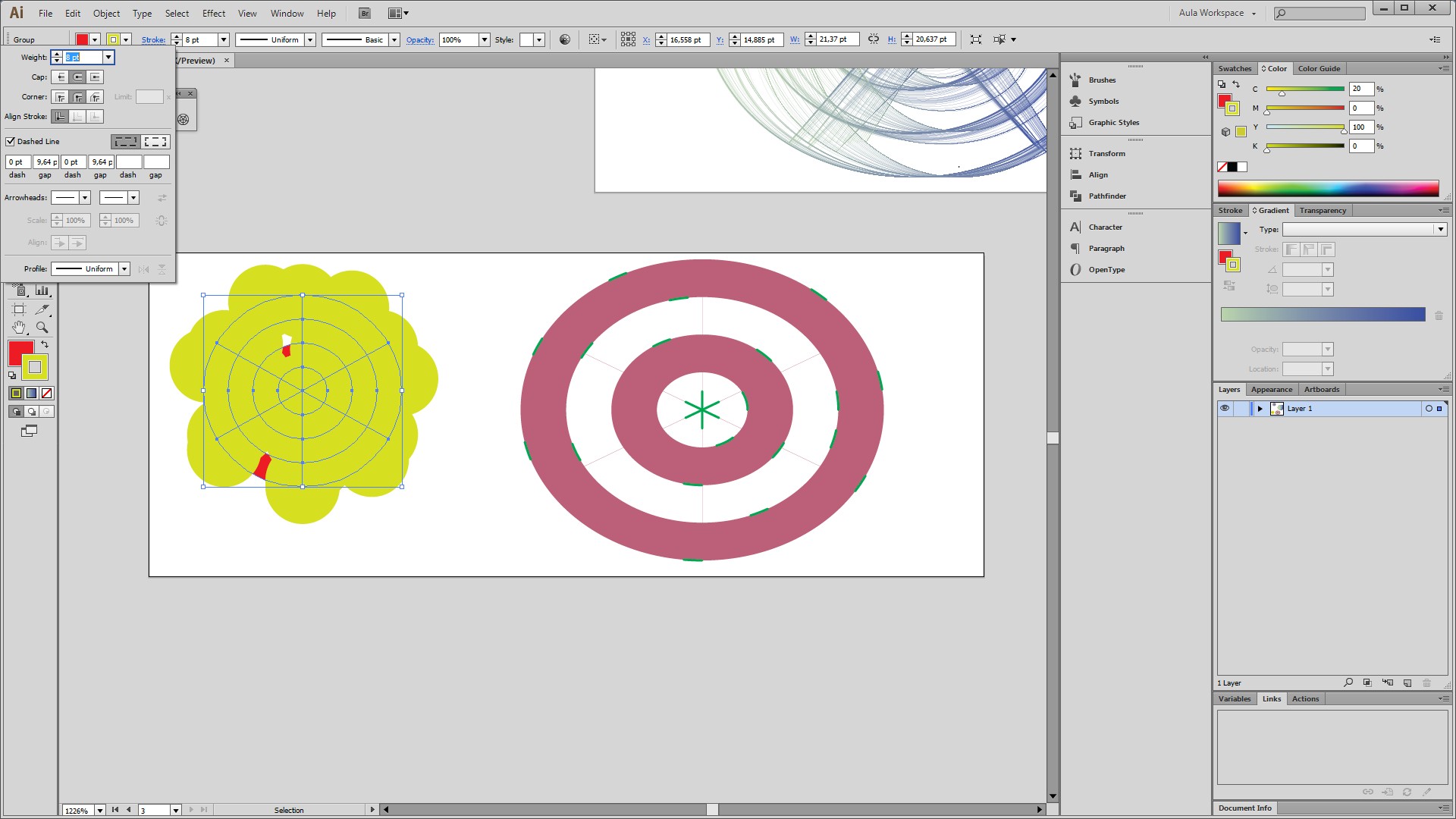The height and width of the screenshot is (819, 1456).
Task: Disable the Dashed Line option
Action: tap(11, 141)
